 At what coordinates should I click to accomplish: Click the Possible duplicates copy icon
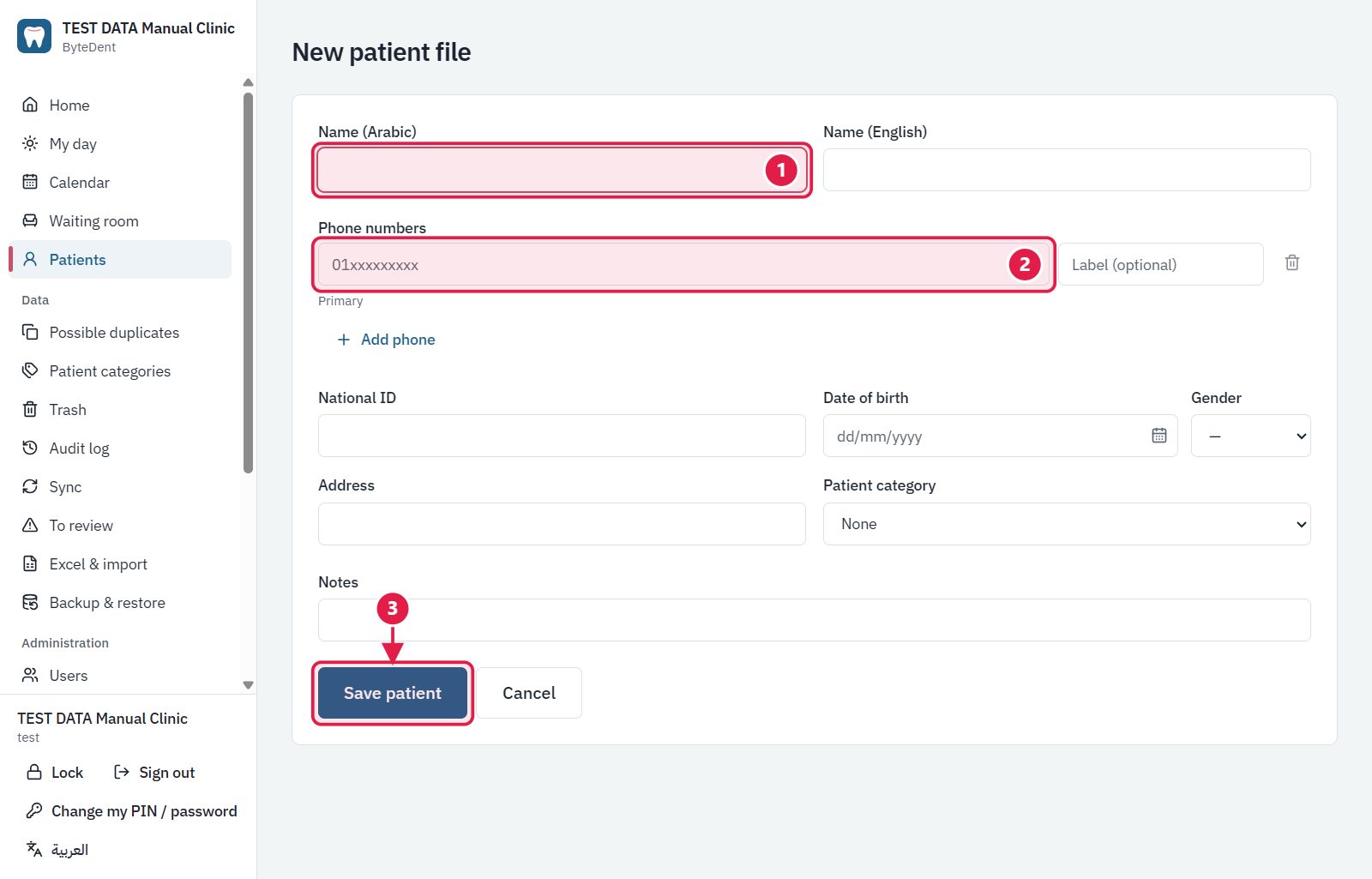30,332
